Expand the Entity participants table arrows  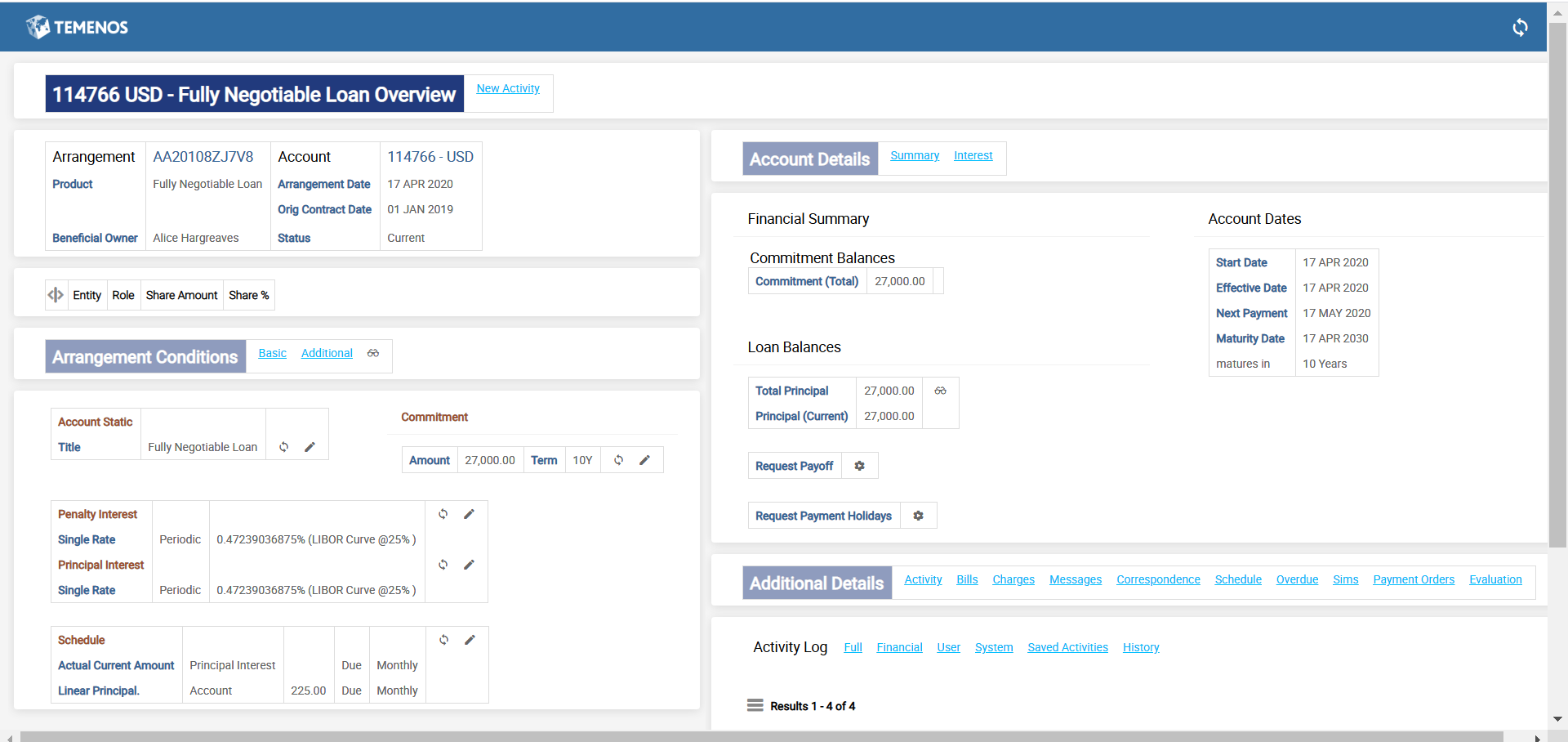56,295
